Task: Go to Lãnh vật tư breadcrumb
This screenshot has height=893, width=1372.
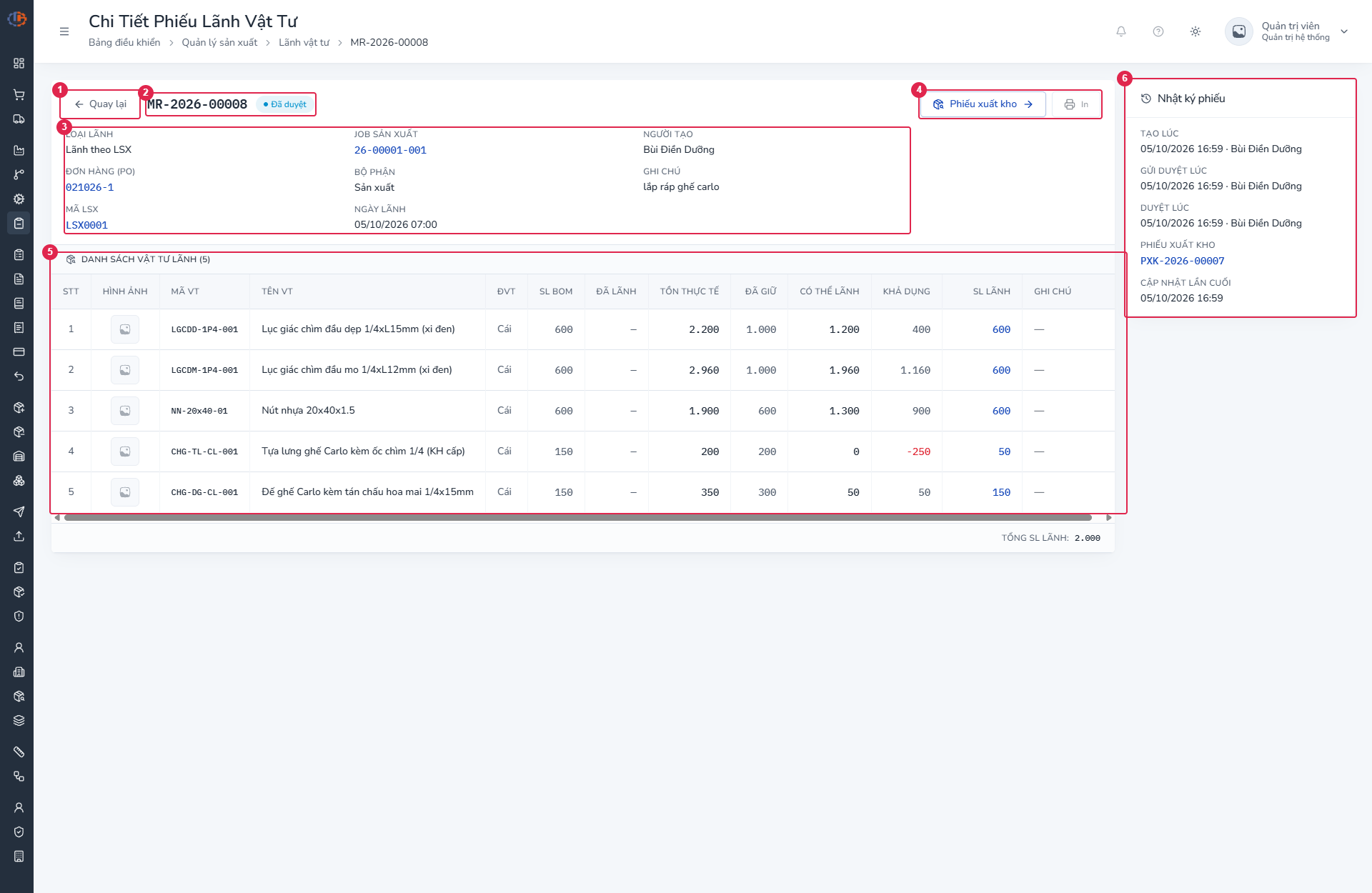Action: pyautogui.click(x=304, y=43)
